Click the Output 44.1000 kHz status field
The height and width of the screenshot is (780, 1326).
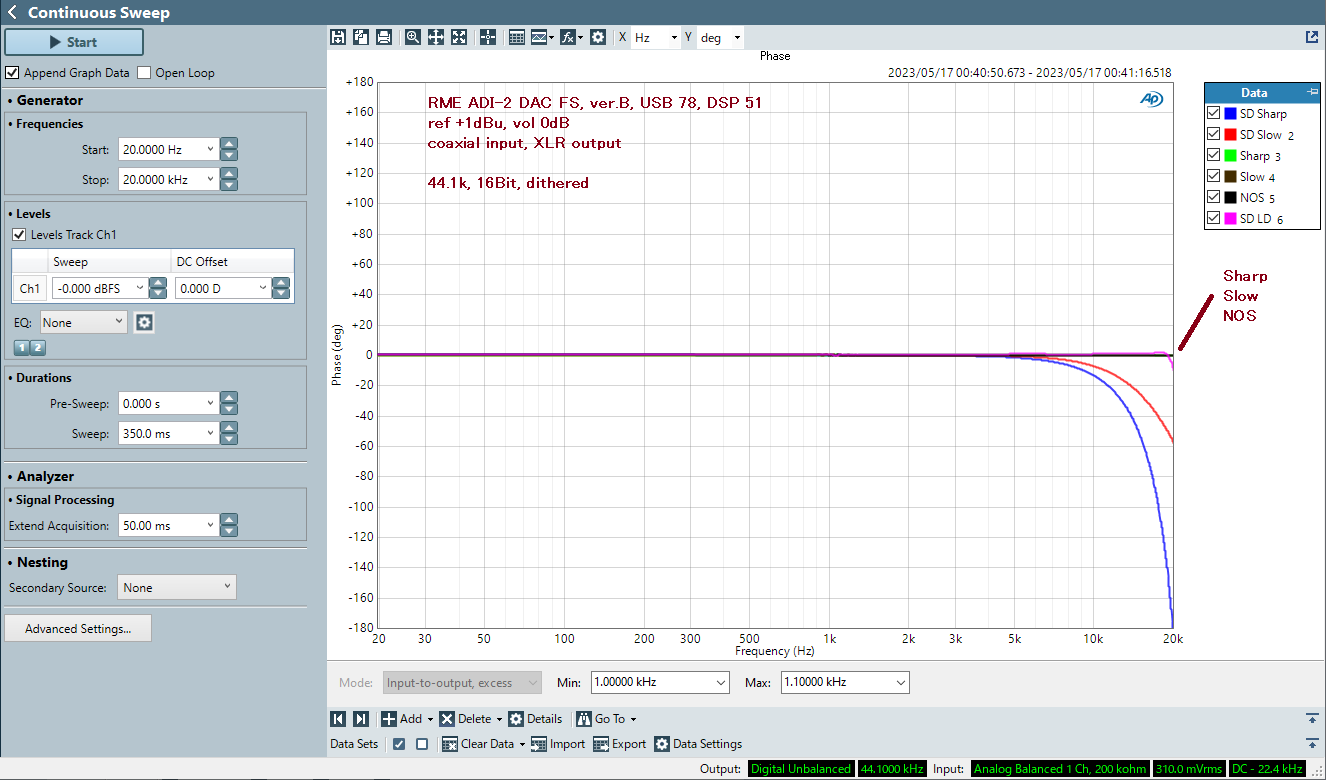[892, 769]
